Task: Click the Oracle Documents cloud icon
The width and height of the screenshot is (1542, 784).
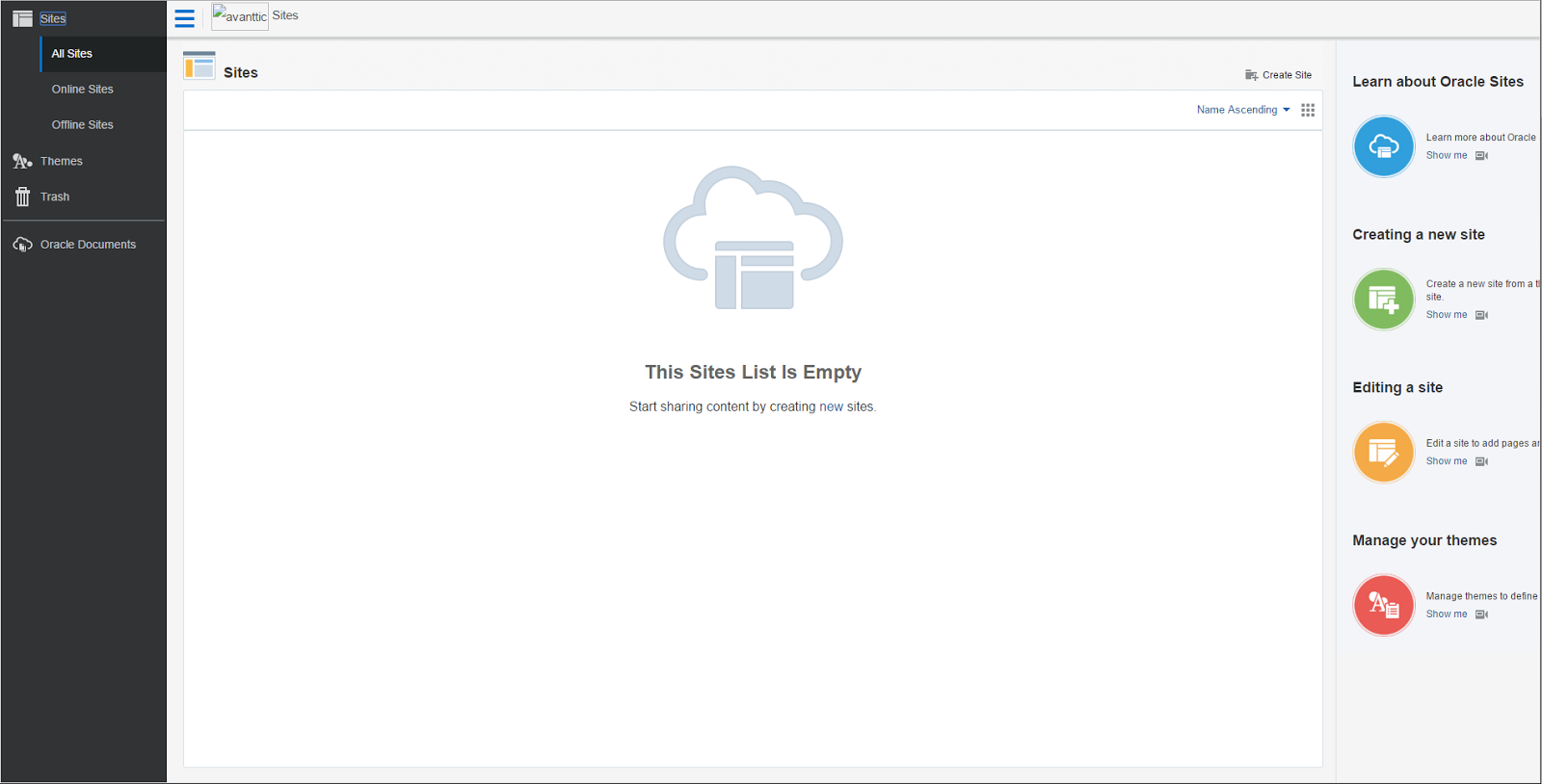Action: tap(22, 245)
